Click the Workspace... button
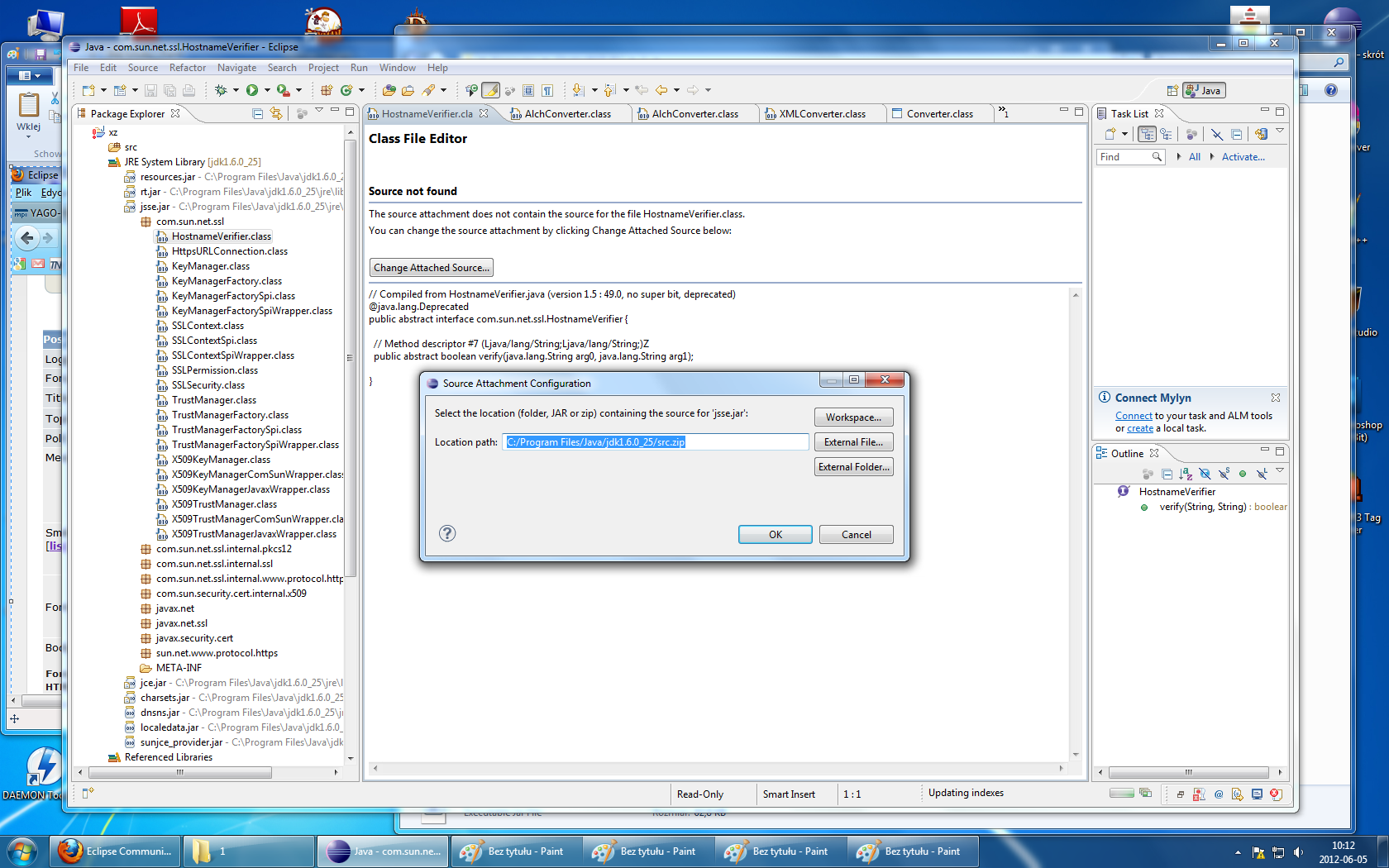The width and height of the screenshot is (1389, 868). click(853, 417)
